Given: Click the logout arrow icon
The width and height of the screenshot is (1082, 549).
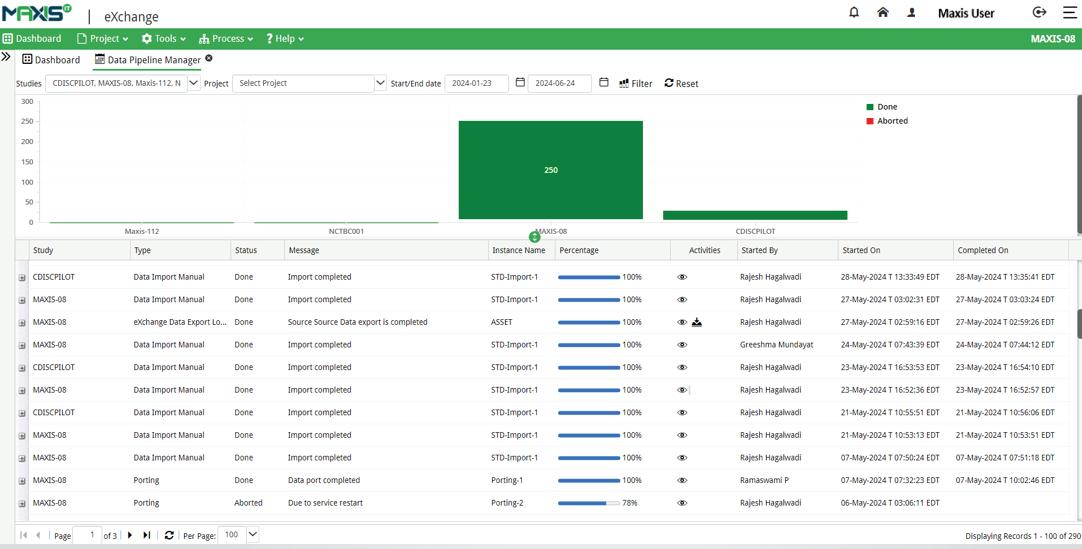Looking at the screenshot, I should [1039, 12].
